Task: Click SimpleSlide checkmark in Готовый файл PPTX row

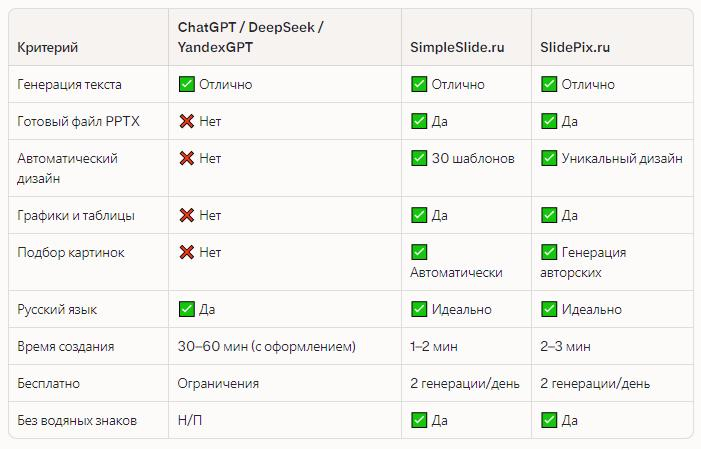Action: [419, 121]
